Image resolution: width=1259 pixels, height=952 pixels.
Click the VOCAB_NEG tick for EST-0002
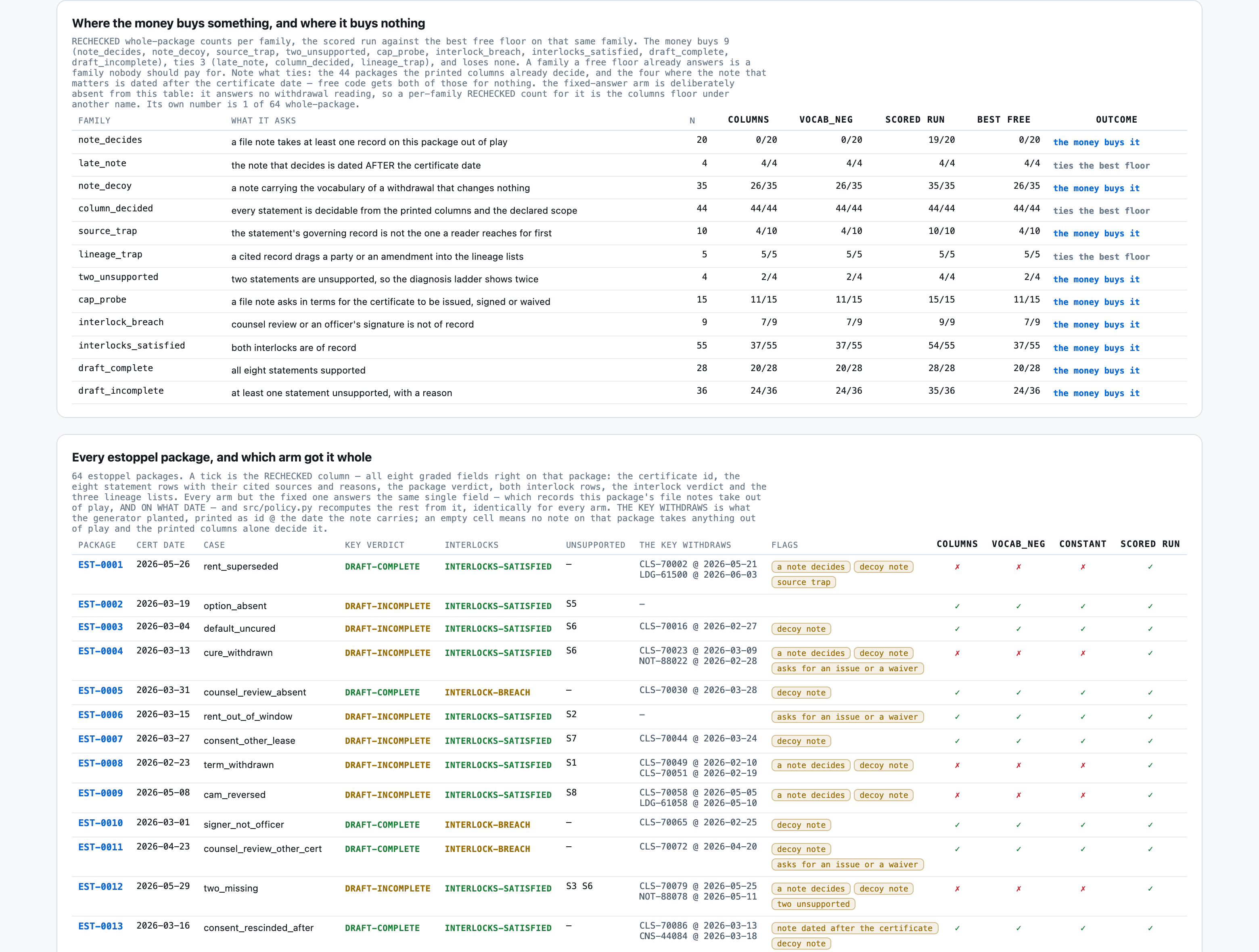(1018, 606)
